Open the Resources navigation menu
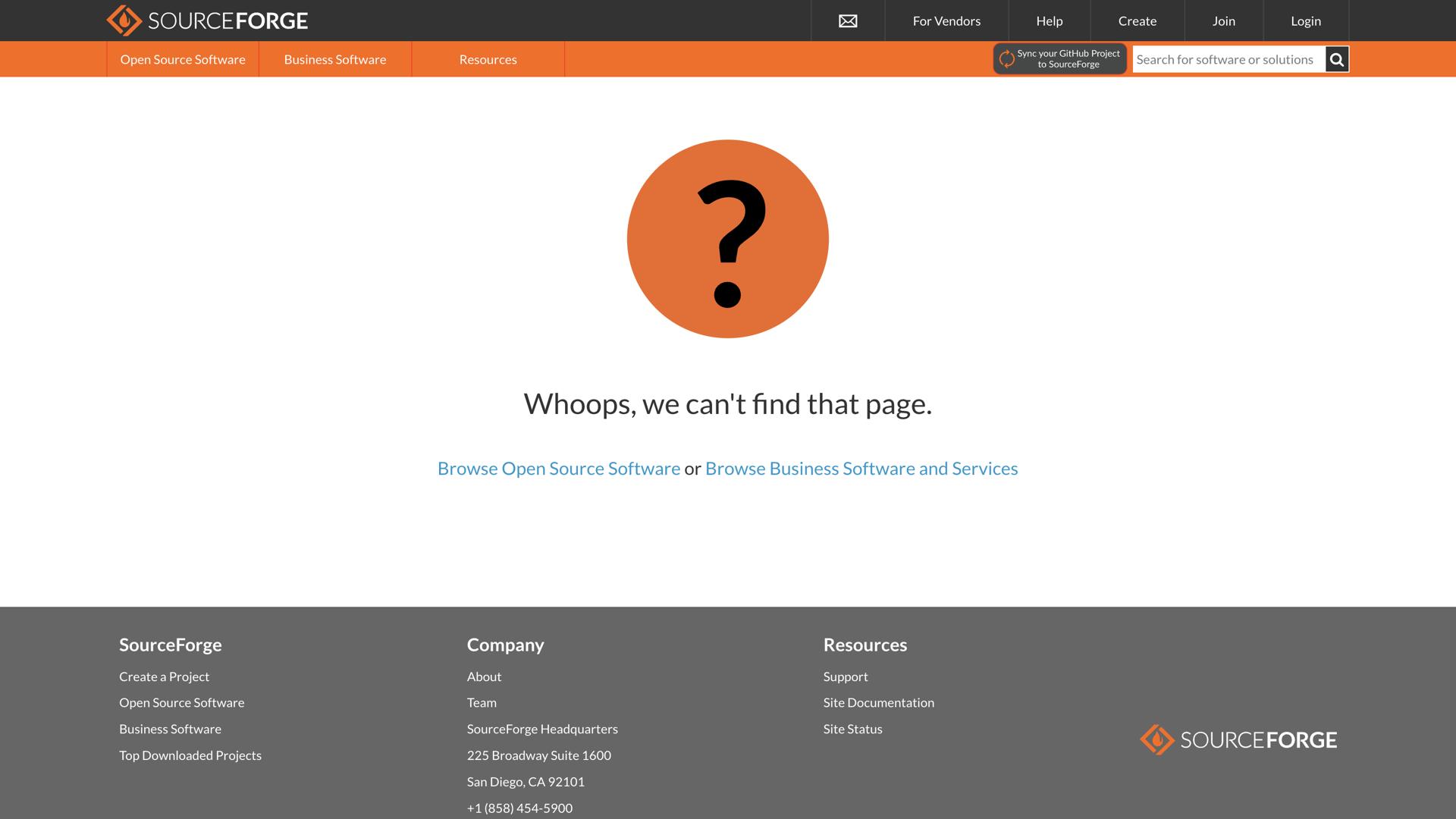This screenshot has width=1456, height=819. coord(488,59)
